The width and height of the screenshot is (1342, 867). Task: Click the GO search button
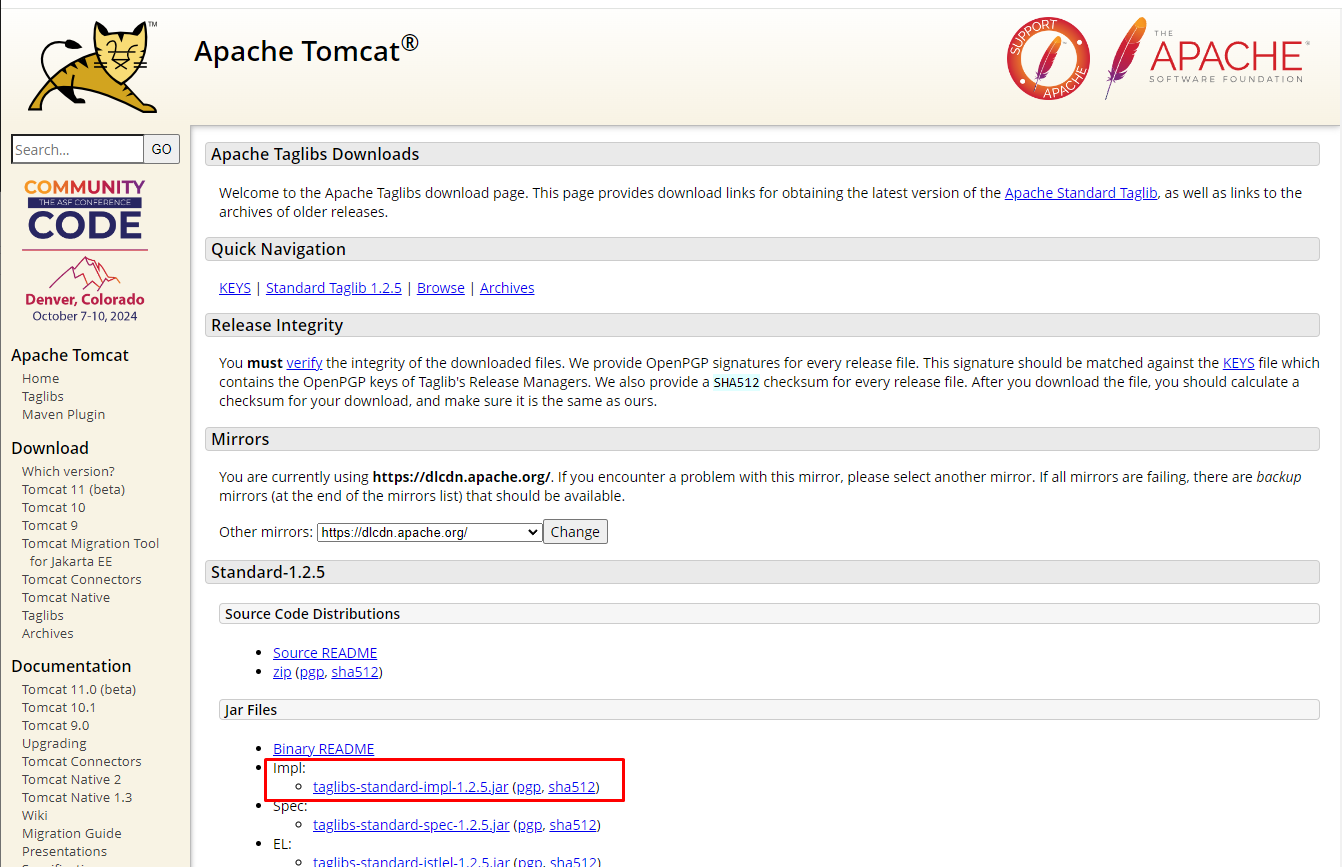coord(161,148)
